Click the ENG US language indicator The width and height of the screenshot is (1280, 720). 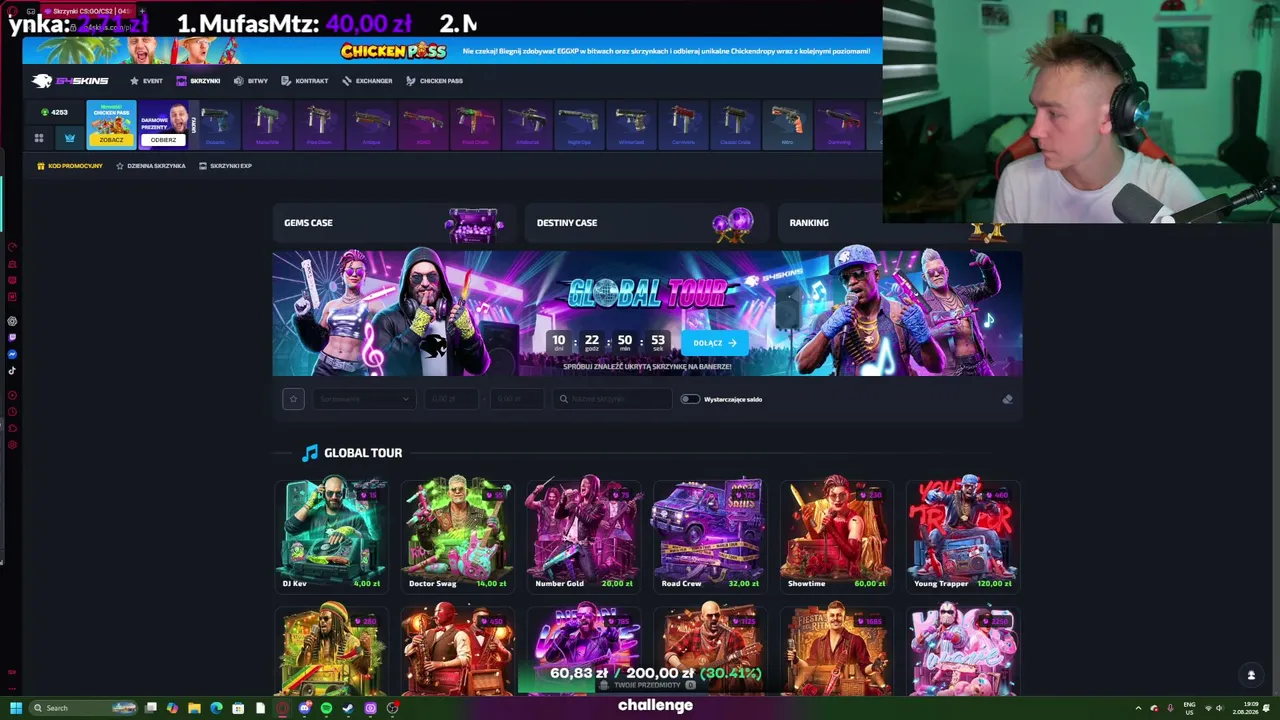coord(1189,708)
